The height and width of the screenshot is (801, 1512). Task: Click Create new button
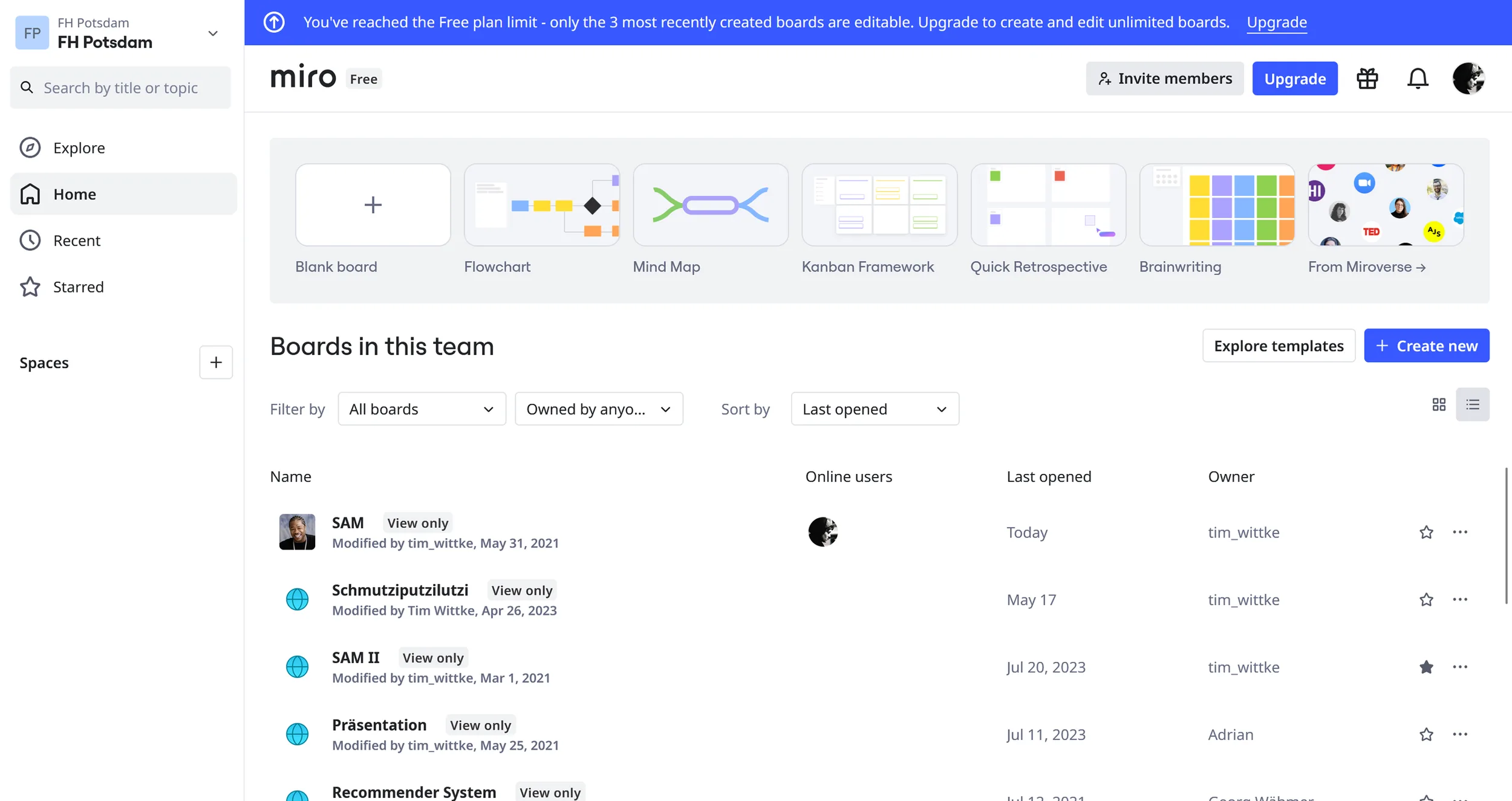click(x=1427, y=346)
